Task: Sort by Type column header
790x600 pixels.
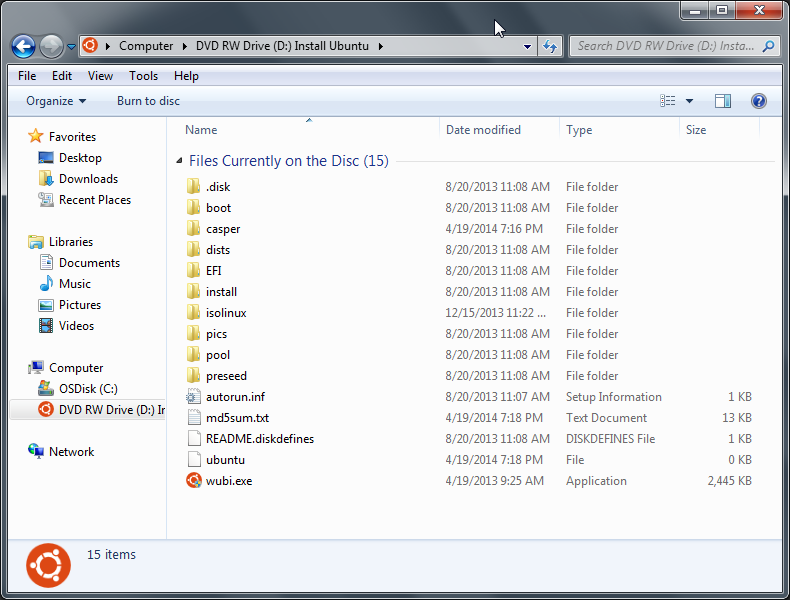Action: 619,129
